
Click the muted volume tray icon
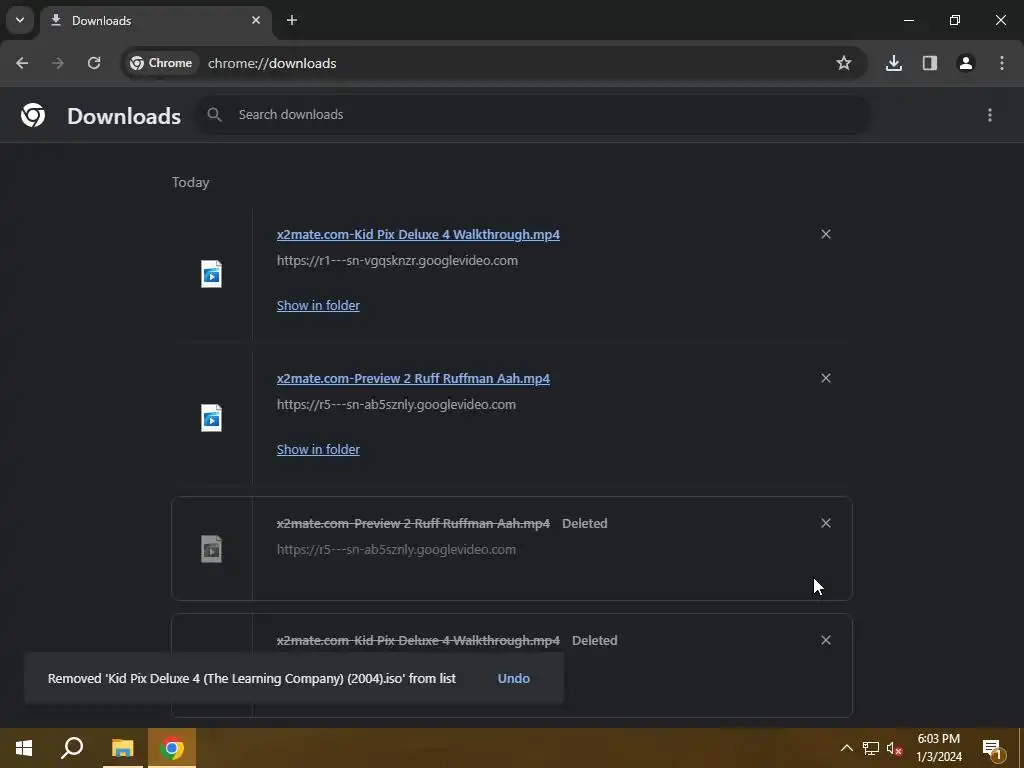(894, 748)
